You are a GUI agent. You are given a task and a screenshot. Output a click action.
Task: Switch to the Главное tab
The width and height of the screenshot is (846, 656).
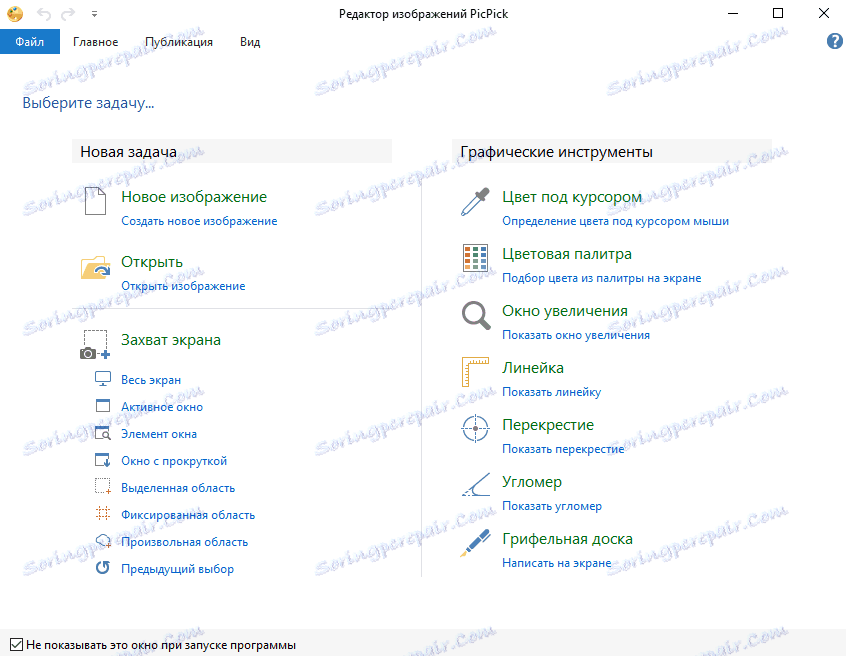tap(95, 42)
